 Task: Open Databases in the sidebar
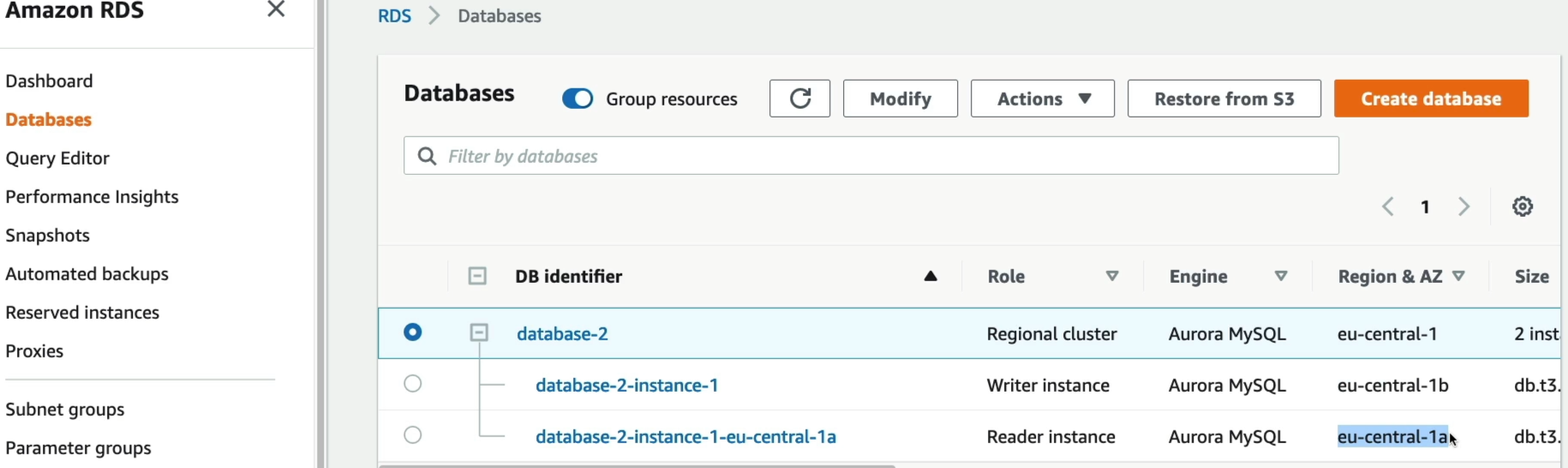[48, 119]
